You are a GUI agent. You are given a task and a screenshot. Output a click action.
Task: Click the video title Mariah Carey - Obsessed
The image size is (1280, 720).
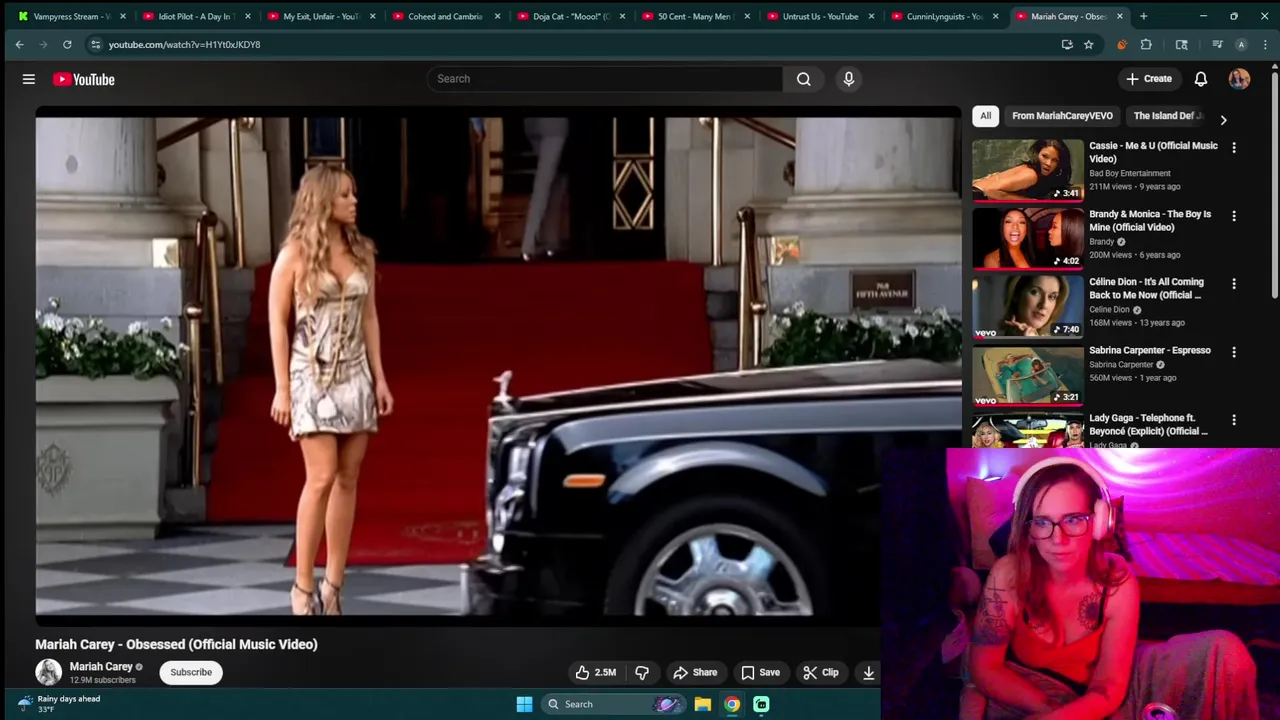[x=176, y=644]
